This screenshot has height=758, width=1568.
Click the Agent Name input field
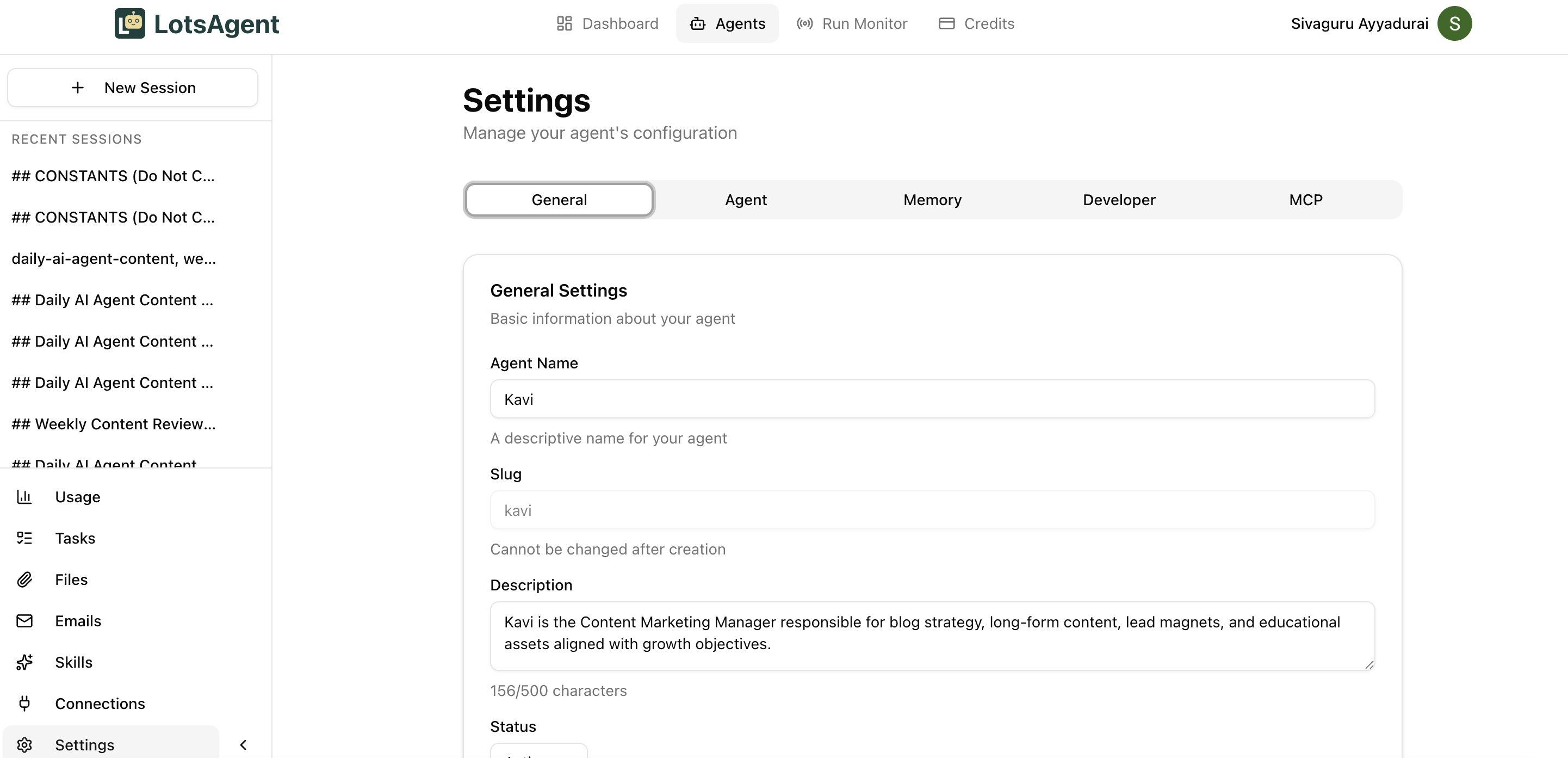click(x=932, y=399)
